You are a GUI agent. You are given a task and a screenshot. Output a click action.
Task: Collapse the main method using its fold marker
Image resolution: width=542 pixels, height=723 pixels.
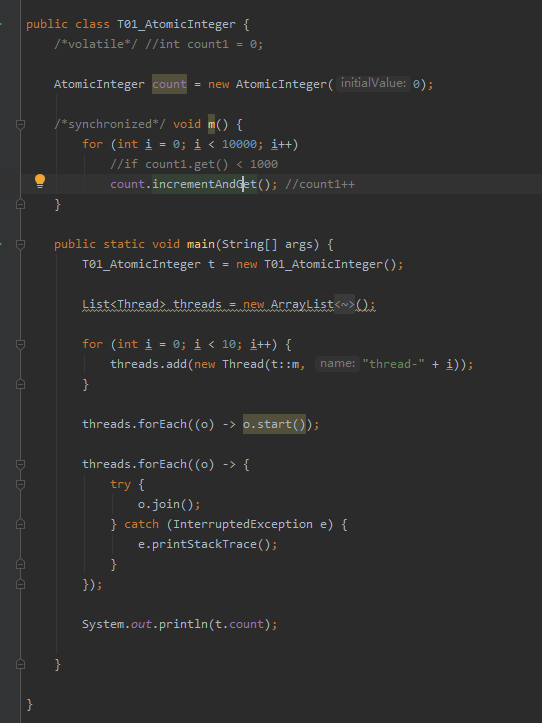[20, 244]
